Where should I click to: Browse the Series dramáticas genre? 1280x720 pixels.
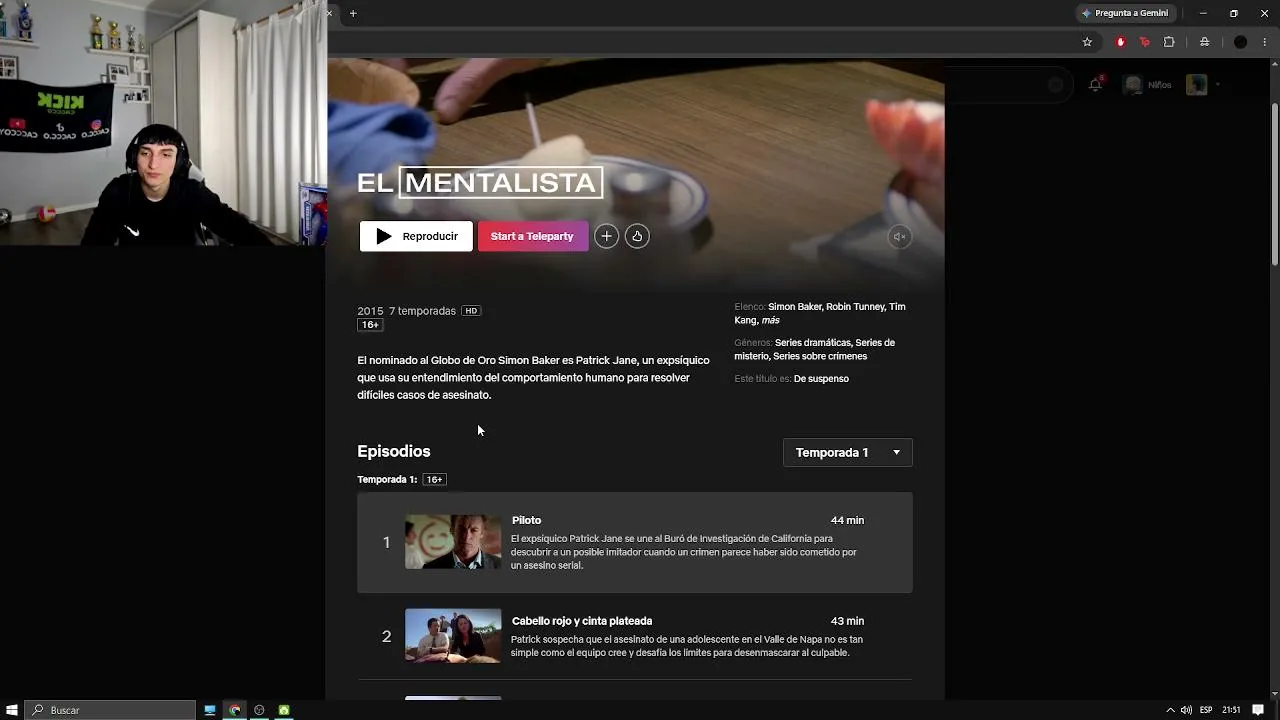[x=813, y=343]
